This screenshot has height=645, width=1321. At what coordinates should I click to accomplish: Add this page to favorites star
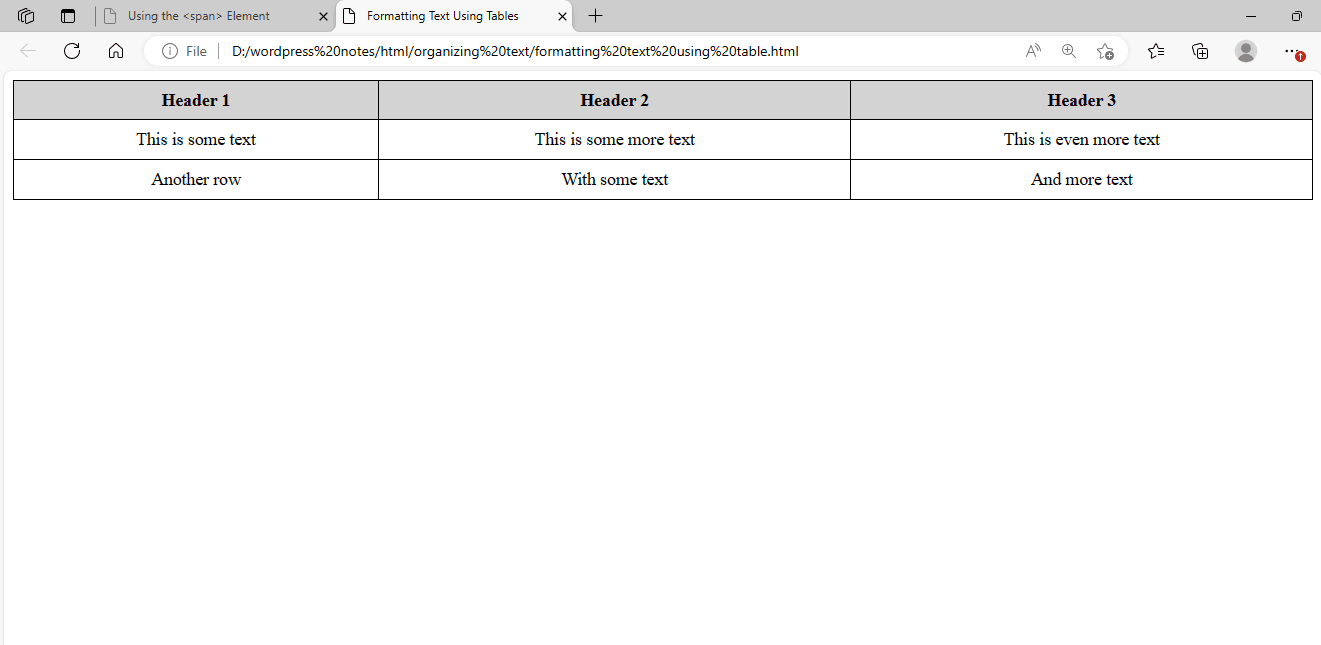point(1105,51)
